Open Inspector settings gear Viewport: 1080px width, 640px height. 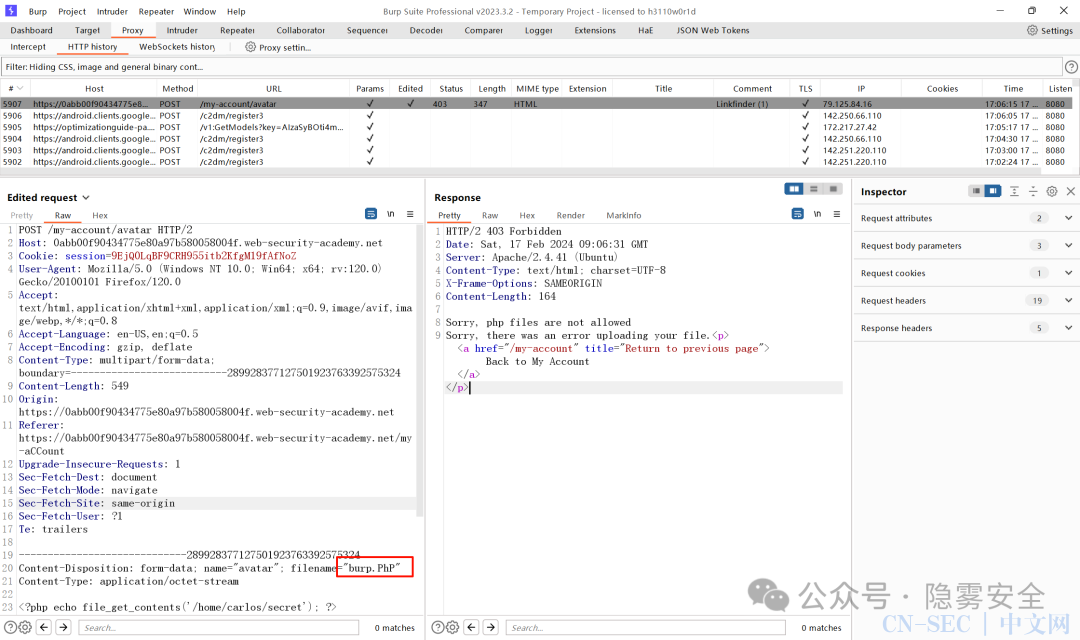tap(1052, 191)
